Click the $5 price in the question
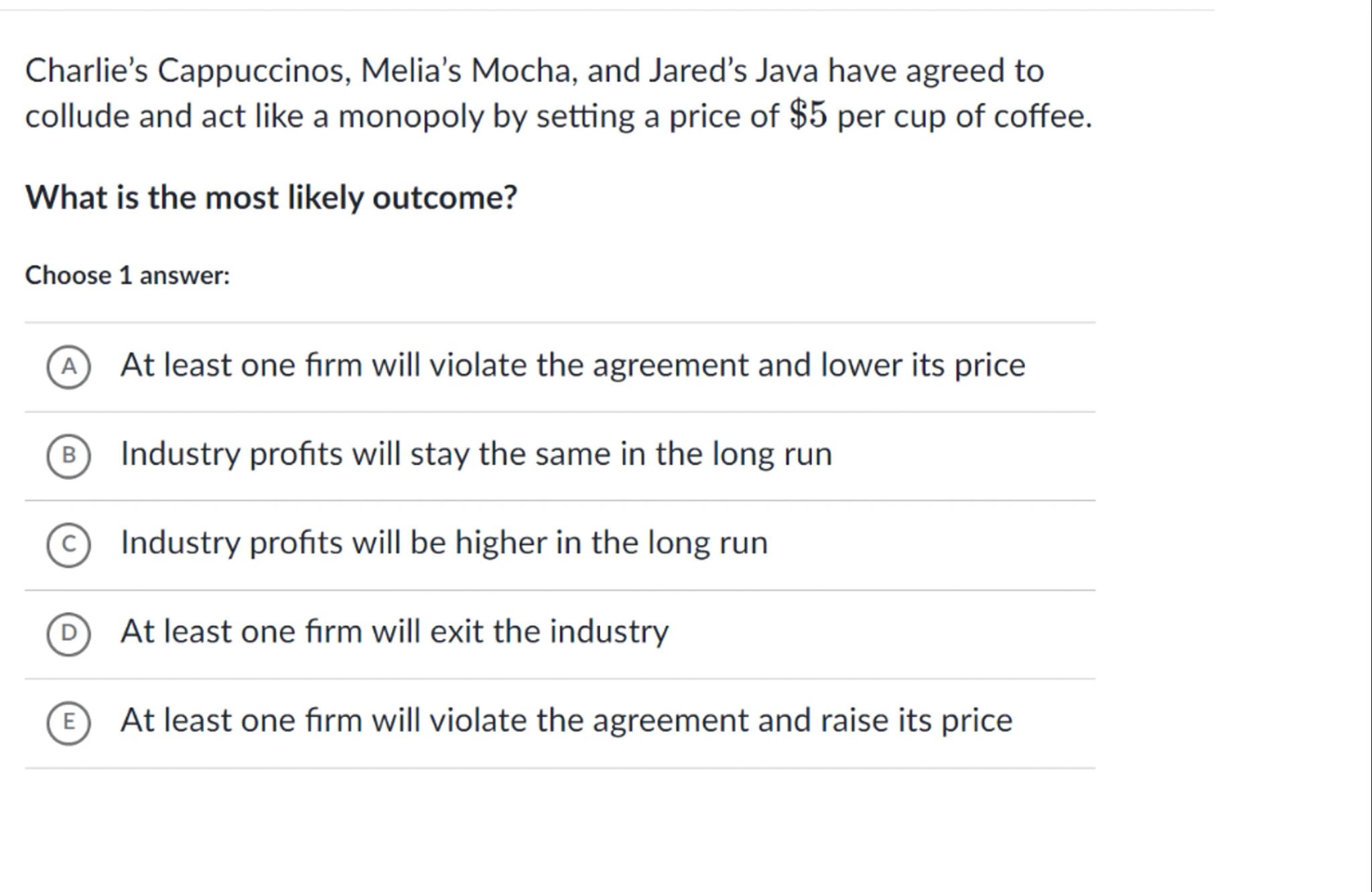The height and width of the screenshot is (892, 1372). pos(808,115)
